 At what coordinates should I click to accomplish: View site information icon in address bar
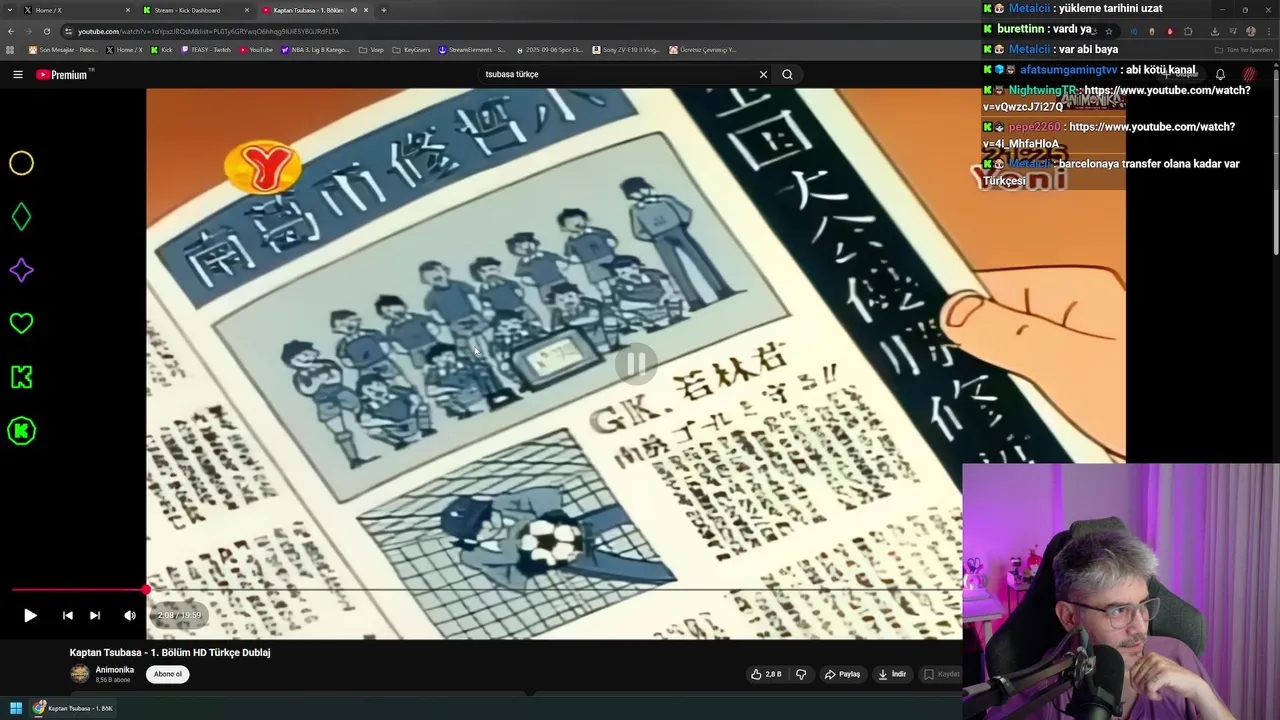click(x=68, y=31)
